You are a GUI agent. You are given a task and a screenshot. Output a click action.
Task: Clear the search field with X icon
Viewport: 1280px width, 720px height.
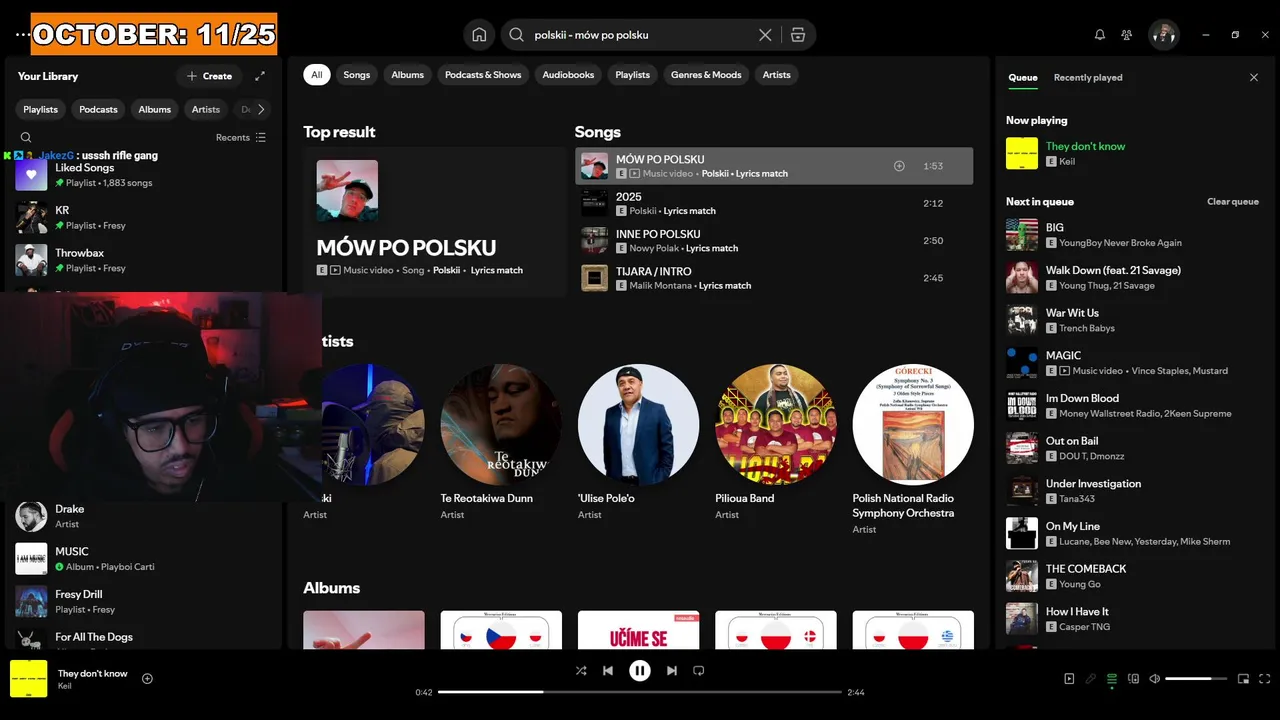pyautogui.click(x=765, y=35)
